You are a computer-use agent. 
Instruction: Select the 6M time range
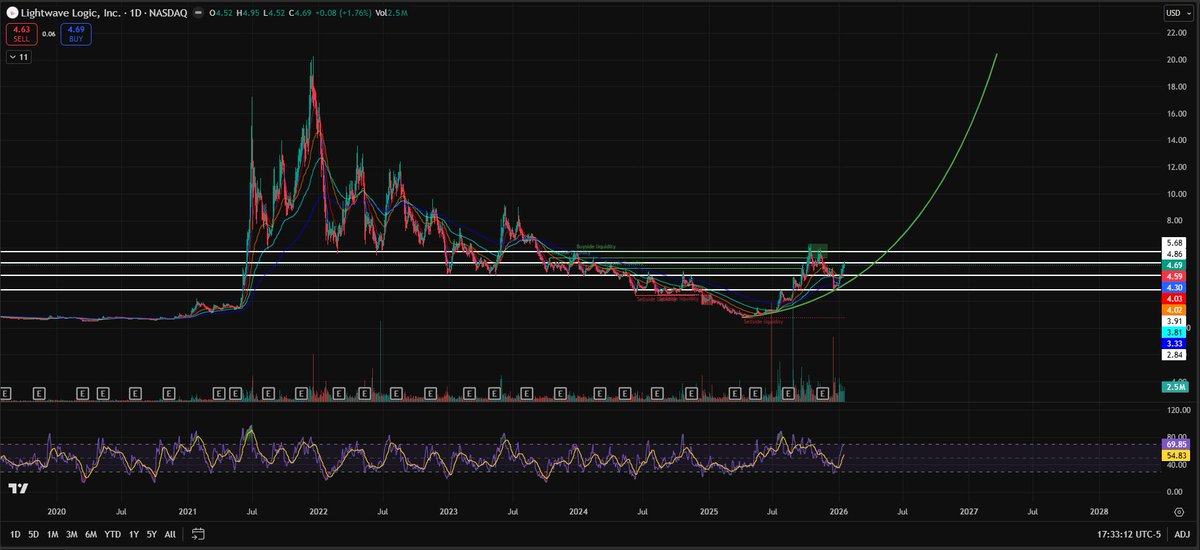[x=92, y=533]
